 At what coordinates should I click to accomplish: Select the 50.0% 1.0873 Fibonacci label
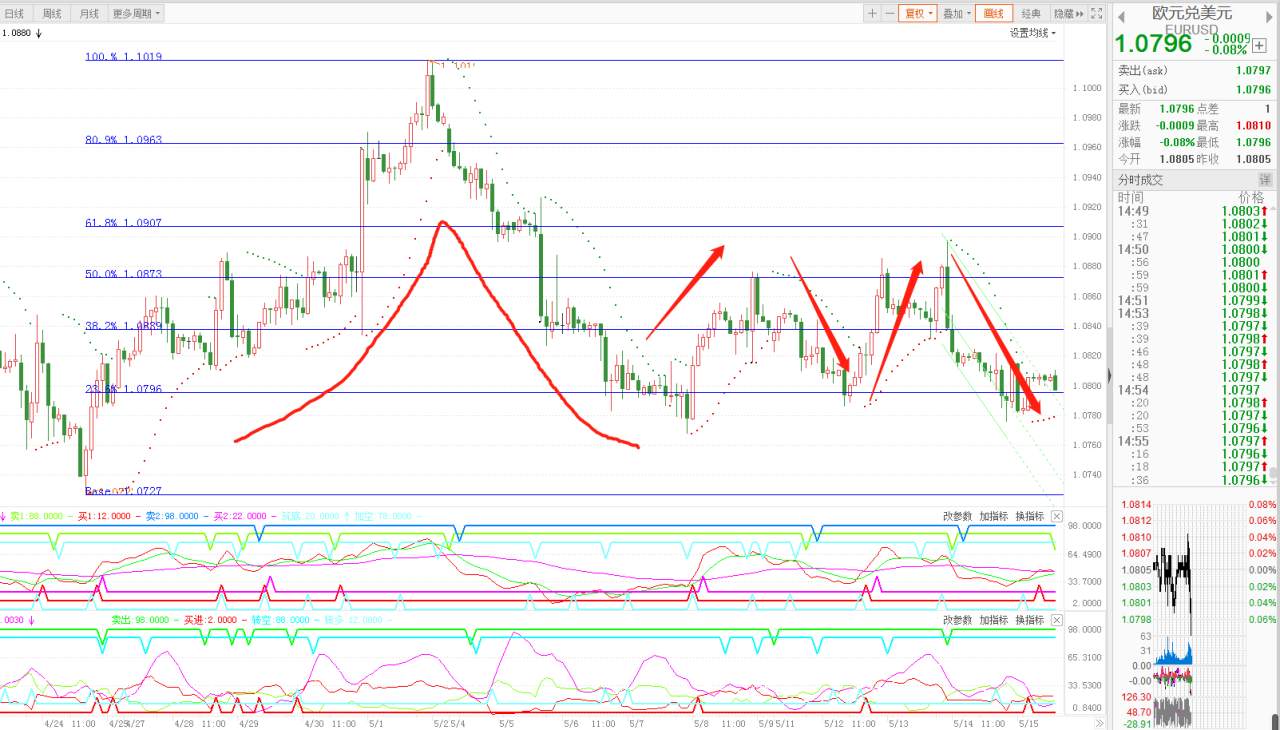tap(124, 274)
